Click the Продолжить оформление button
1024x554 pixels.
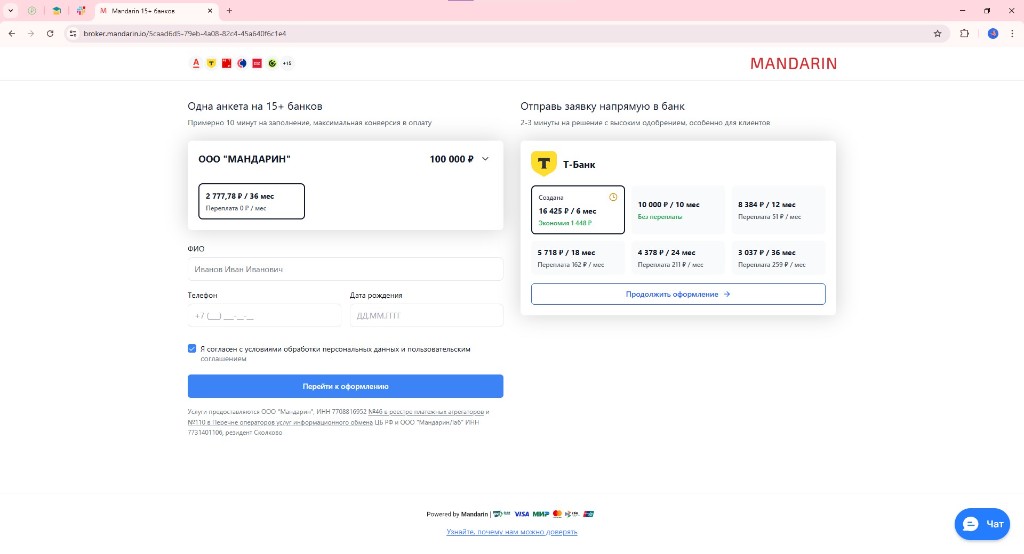tap(678, 294)
